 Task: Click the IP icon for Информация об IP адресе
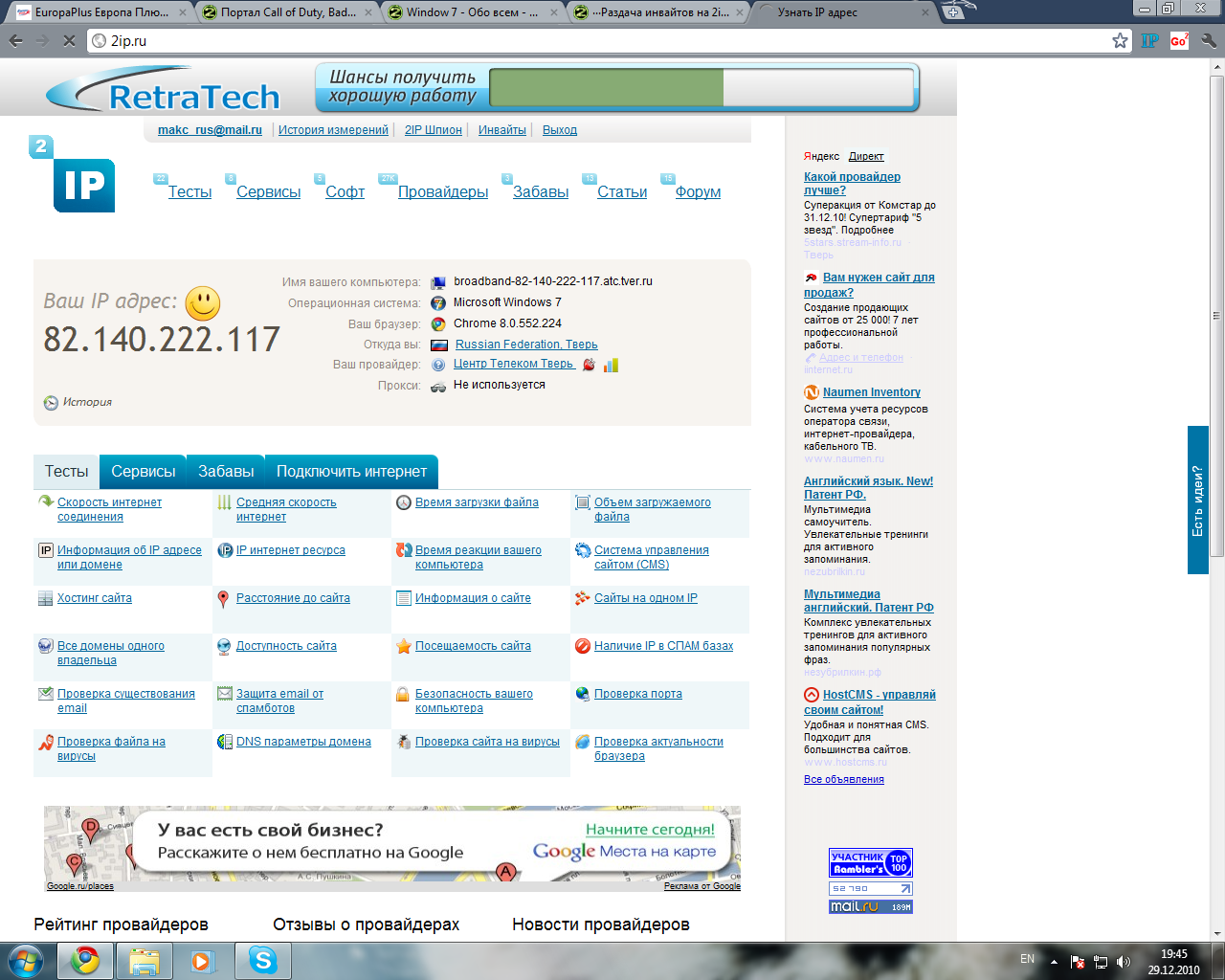tap(45, 550)
